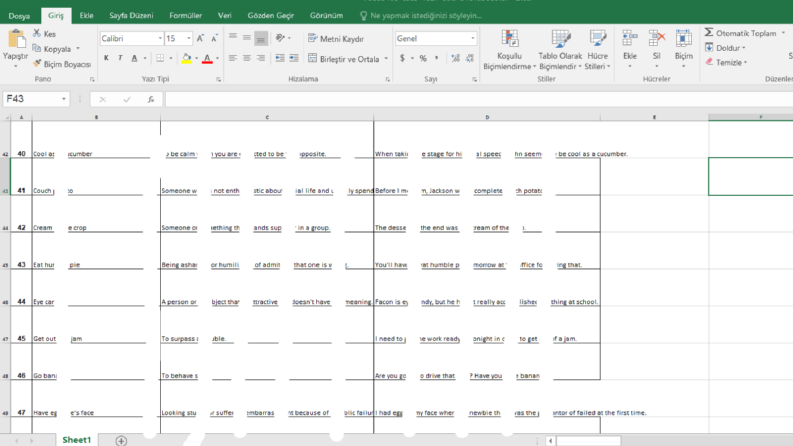Click the Koşullu Biçimlendirme icon
The image size is (793, 446).
tap(509, 39)
